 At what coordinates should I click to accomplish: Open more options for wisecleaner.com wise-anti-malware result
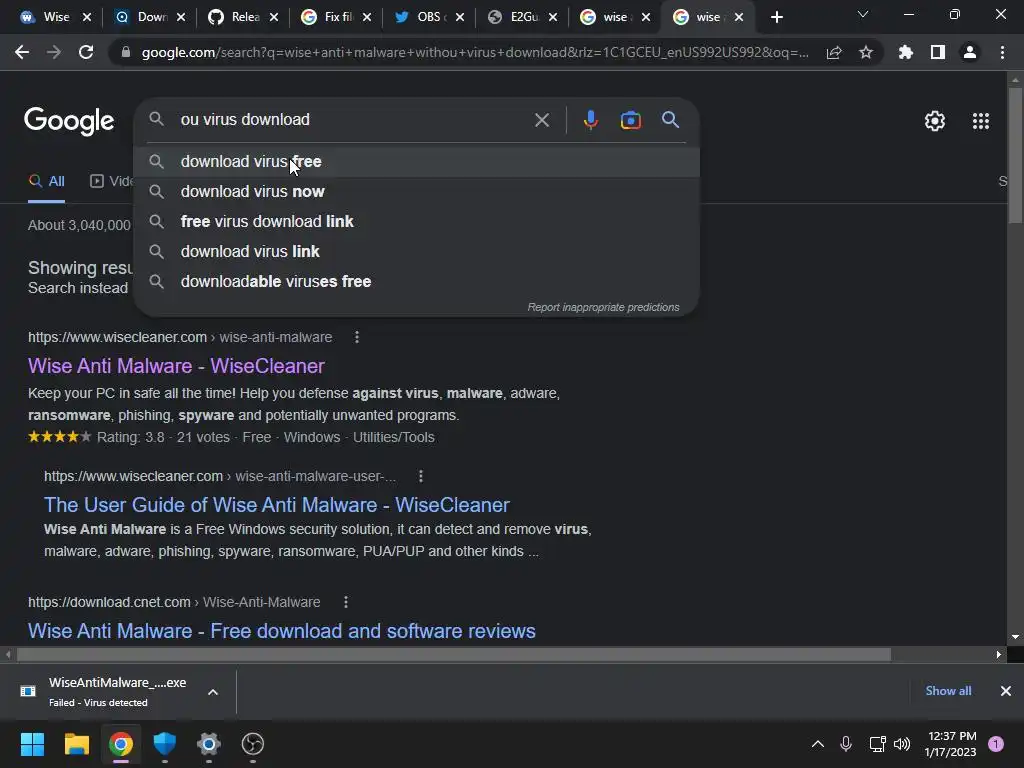click(x=357, y=337)
